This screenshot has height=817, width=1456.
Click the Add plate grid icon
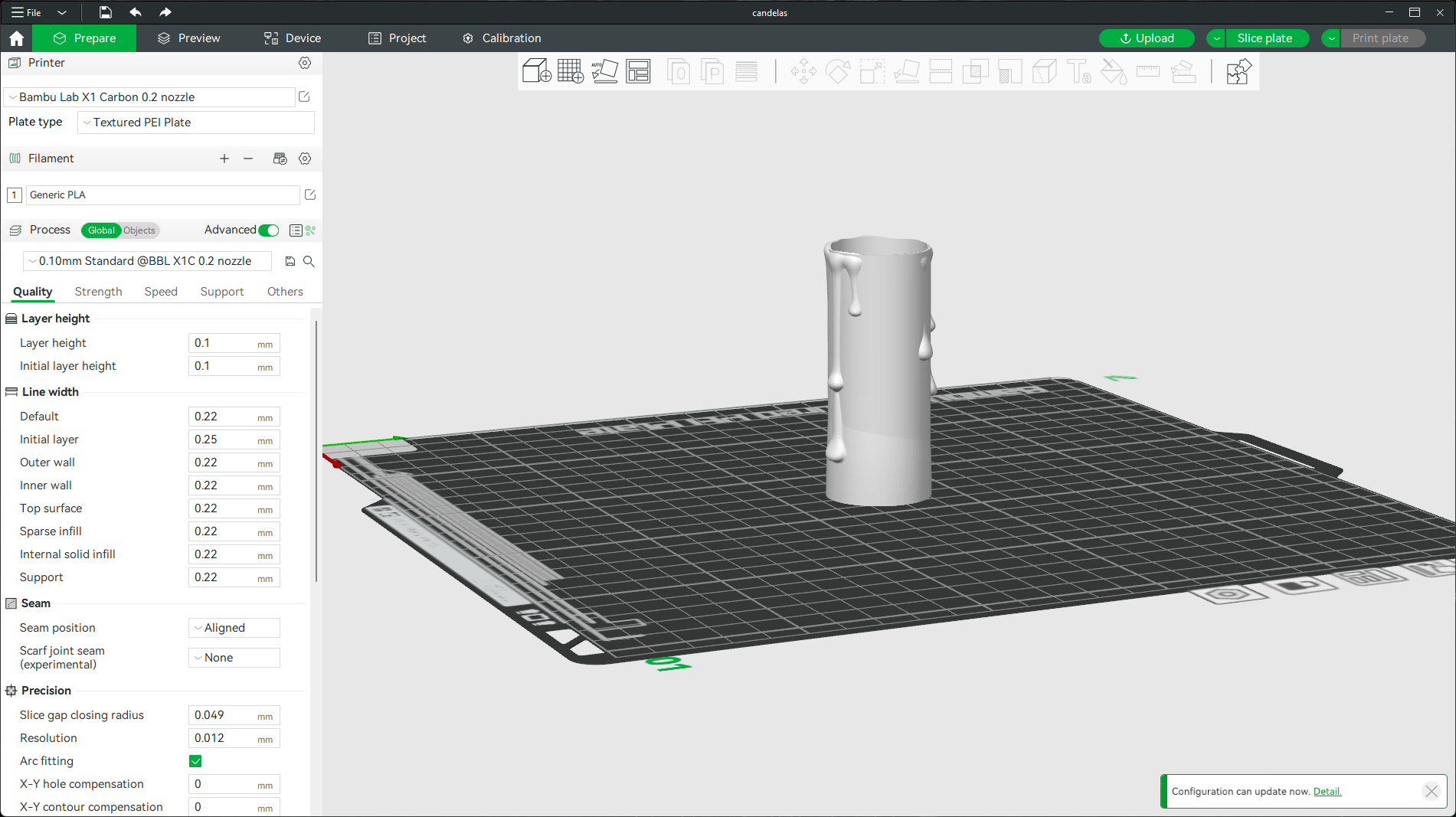point(570,71)
